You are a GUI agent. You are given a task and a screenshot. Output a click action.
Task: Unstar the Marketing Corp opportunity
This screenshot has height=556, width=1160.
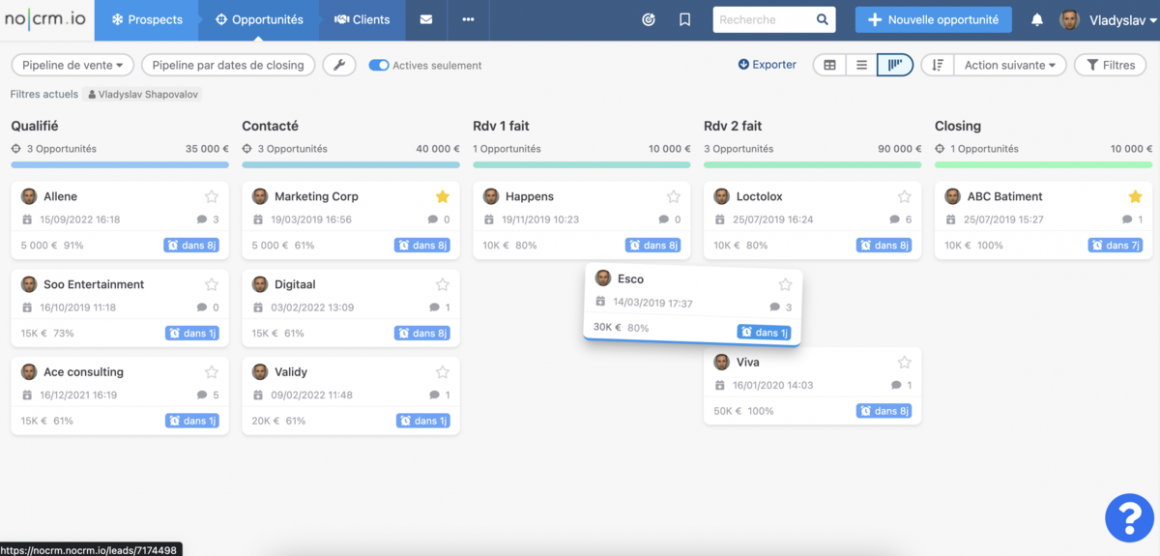tap(442, 197)
